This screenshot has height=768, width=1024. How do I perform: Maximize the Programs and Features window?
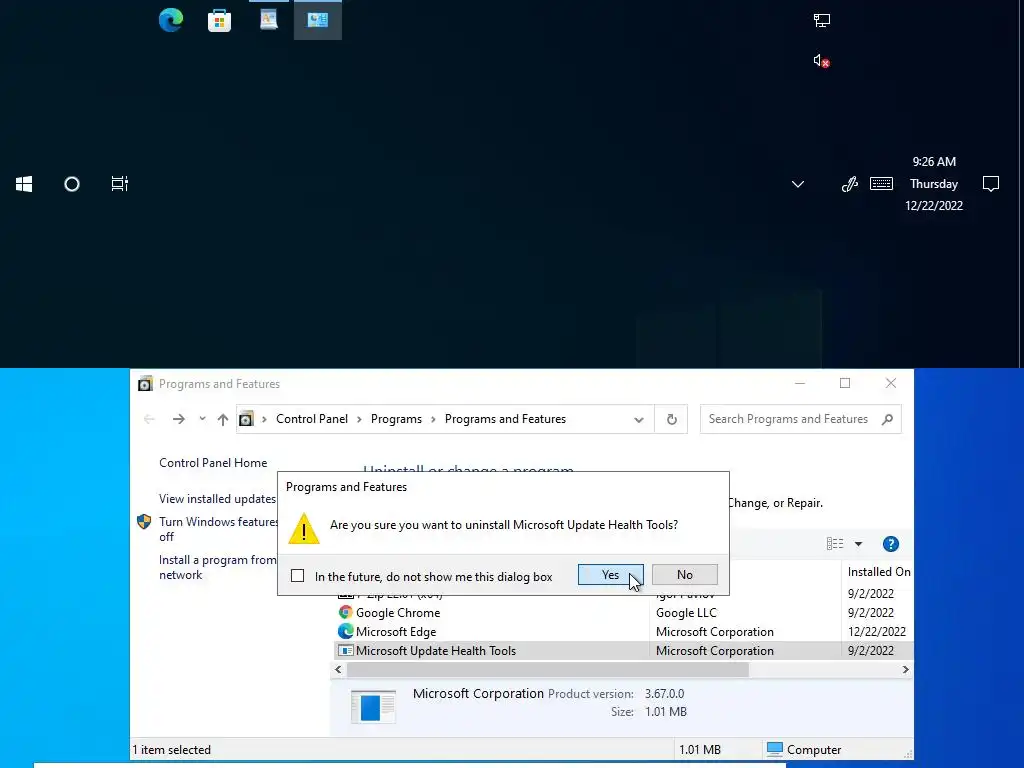click(x=845, y=383)
